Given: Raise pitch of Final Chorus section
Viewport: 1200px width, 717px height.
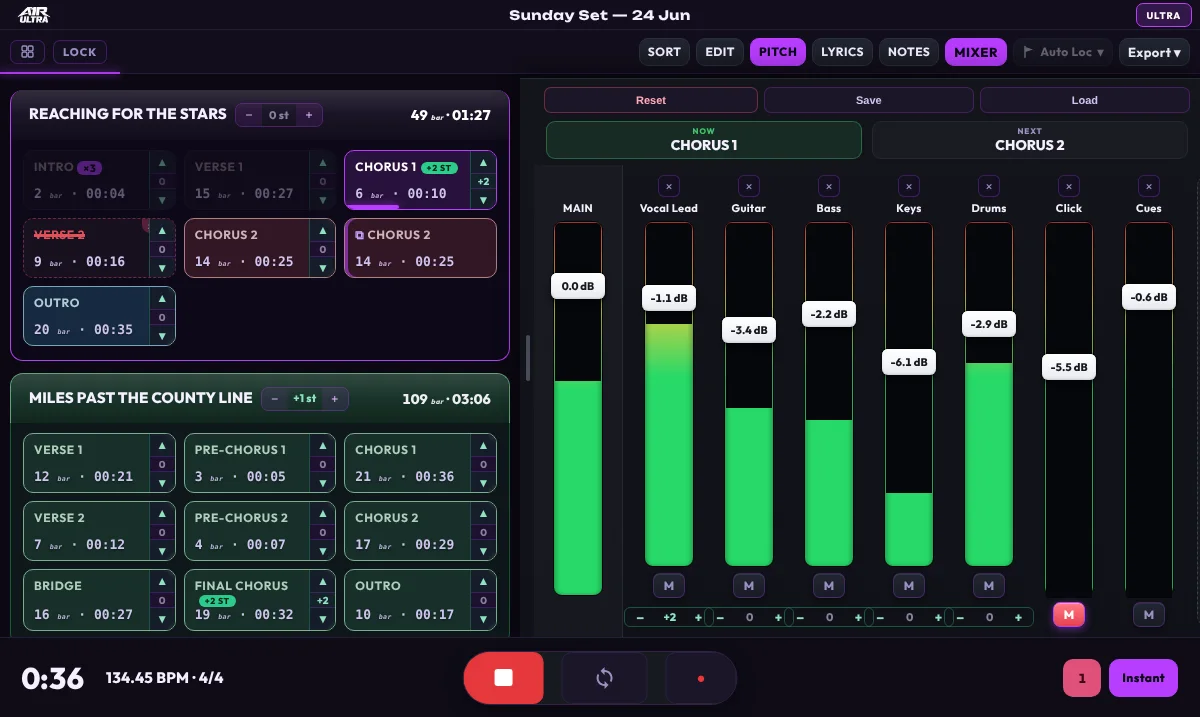Looking at the screenshot, I should click(x=322, y=582).
